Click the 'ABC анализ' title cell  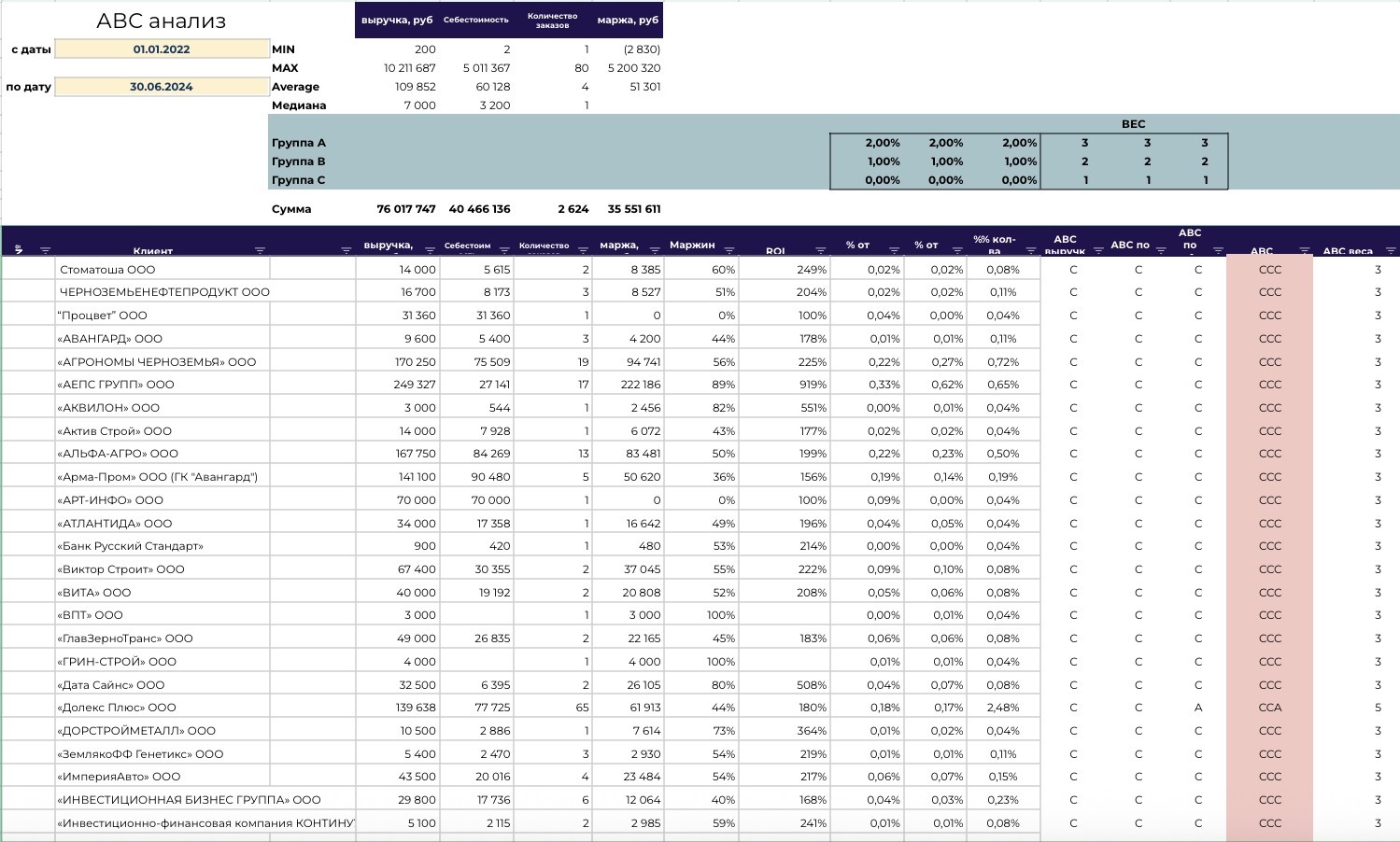pos(162,21)
